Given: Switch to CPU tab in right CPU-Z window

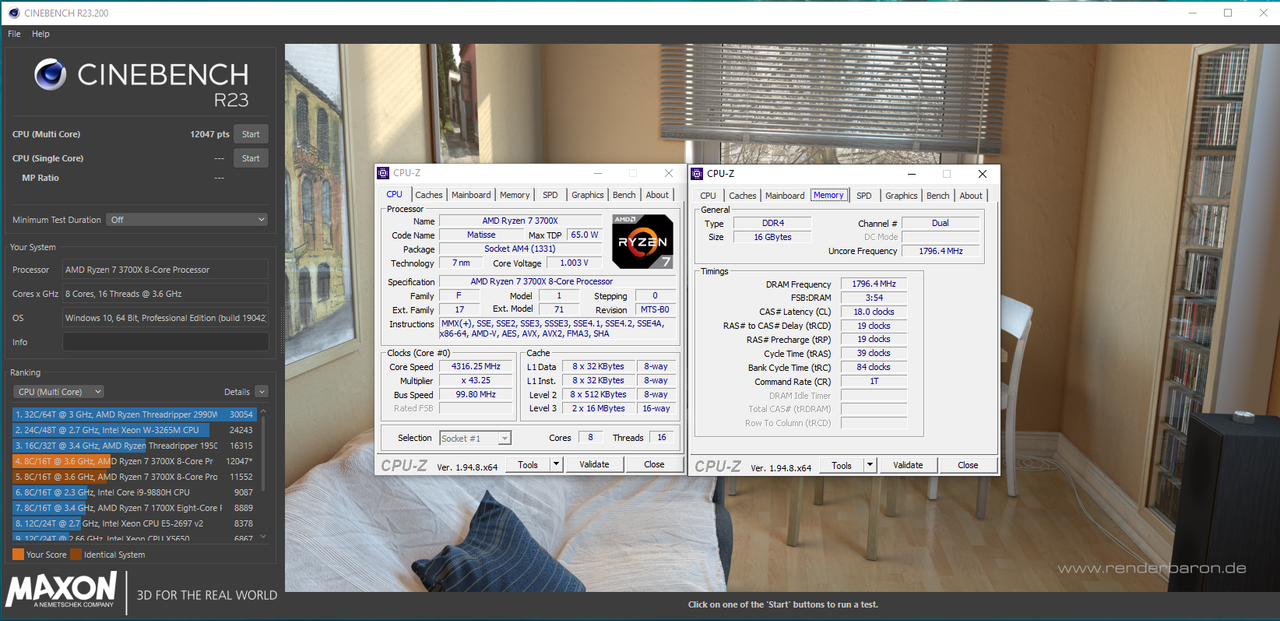Looking at the screenshot, I should pos(708,195).
